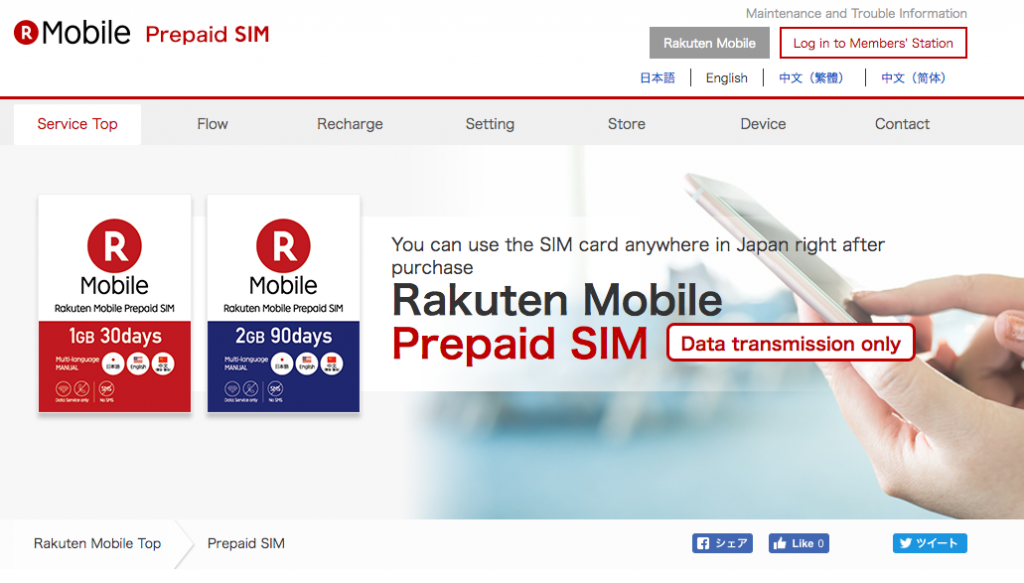Switch language to 中文（简体）
The height and width of the screenshot is (583, 1024).
point(914,78)
